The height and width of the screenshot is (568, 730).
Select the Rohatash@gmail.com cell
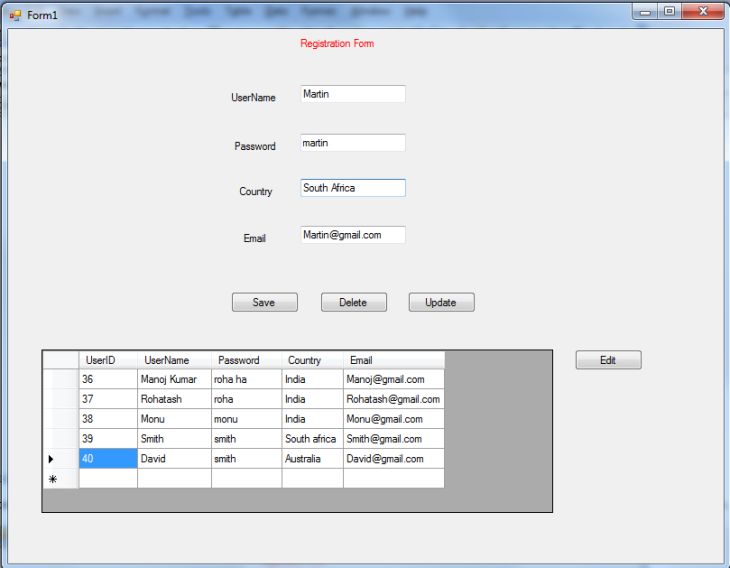pyautogui.click(x=394, y=399)
